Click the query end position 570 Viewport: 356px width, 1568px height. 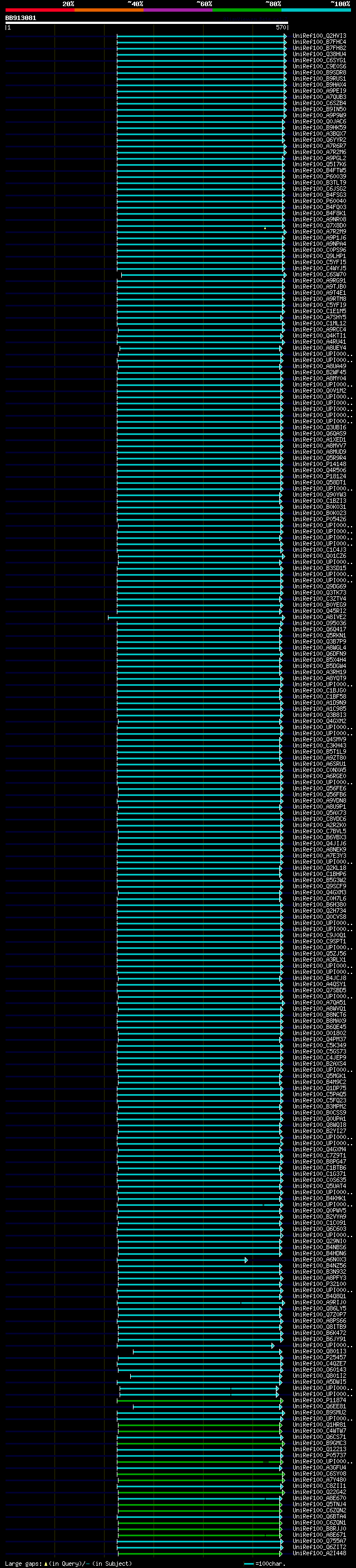(x=280, y=27)
